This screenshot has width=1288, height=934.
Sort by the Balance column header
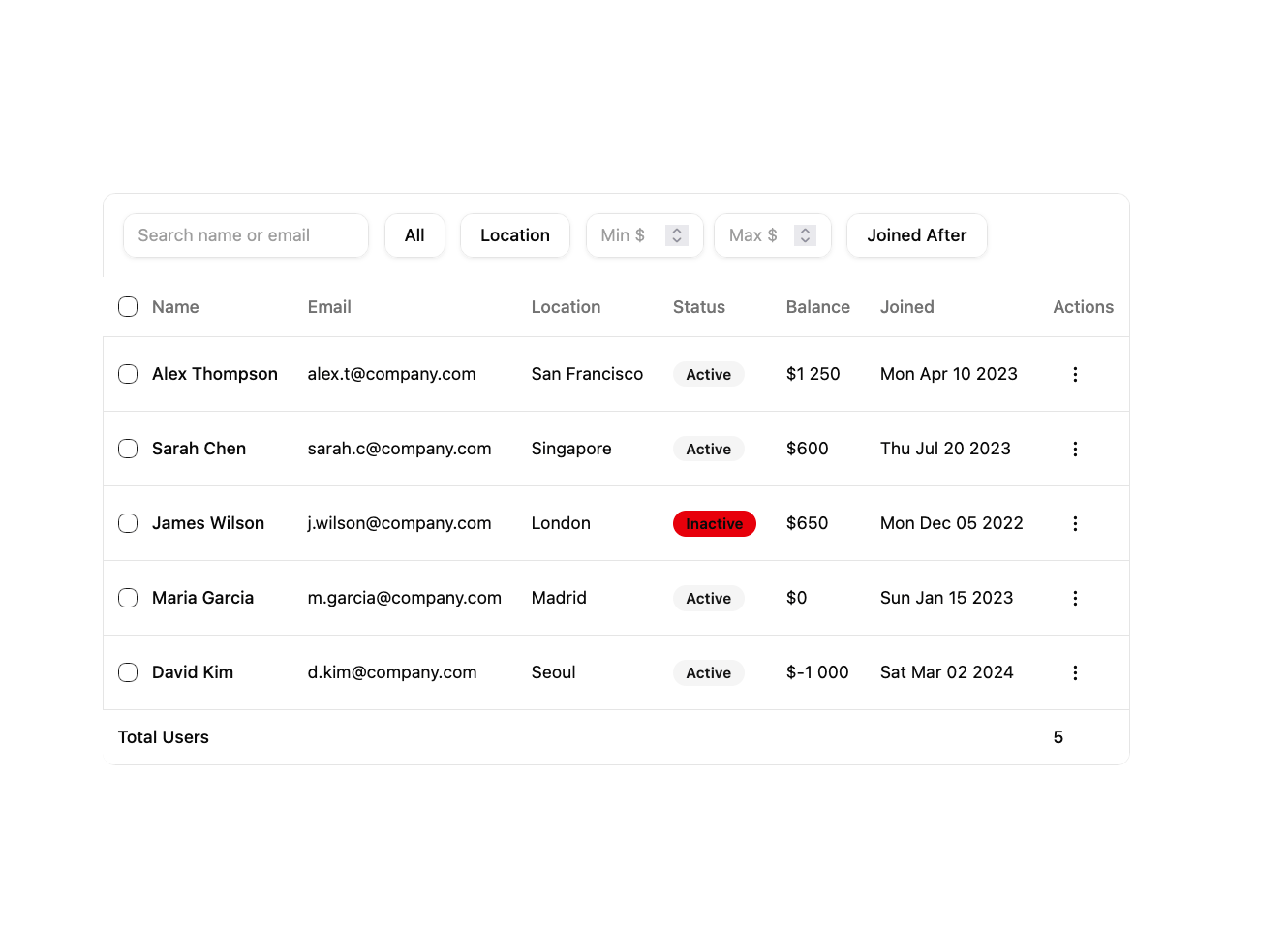(x=818, y=307)
